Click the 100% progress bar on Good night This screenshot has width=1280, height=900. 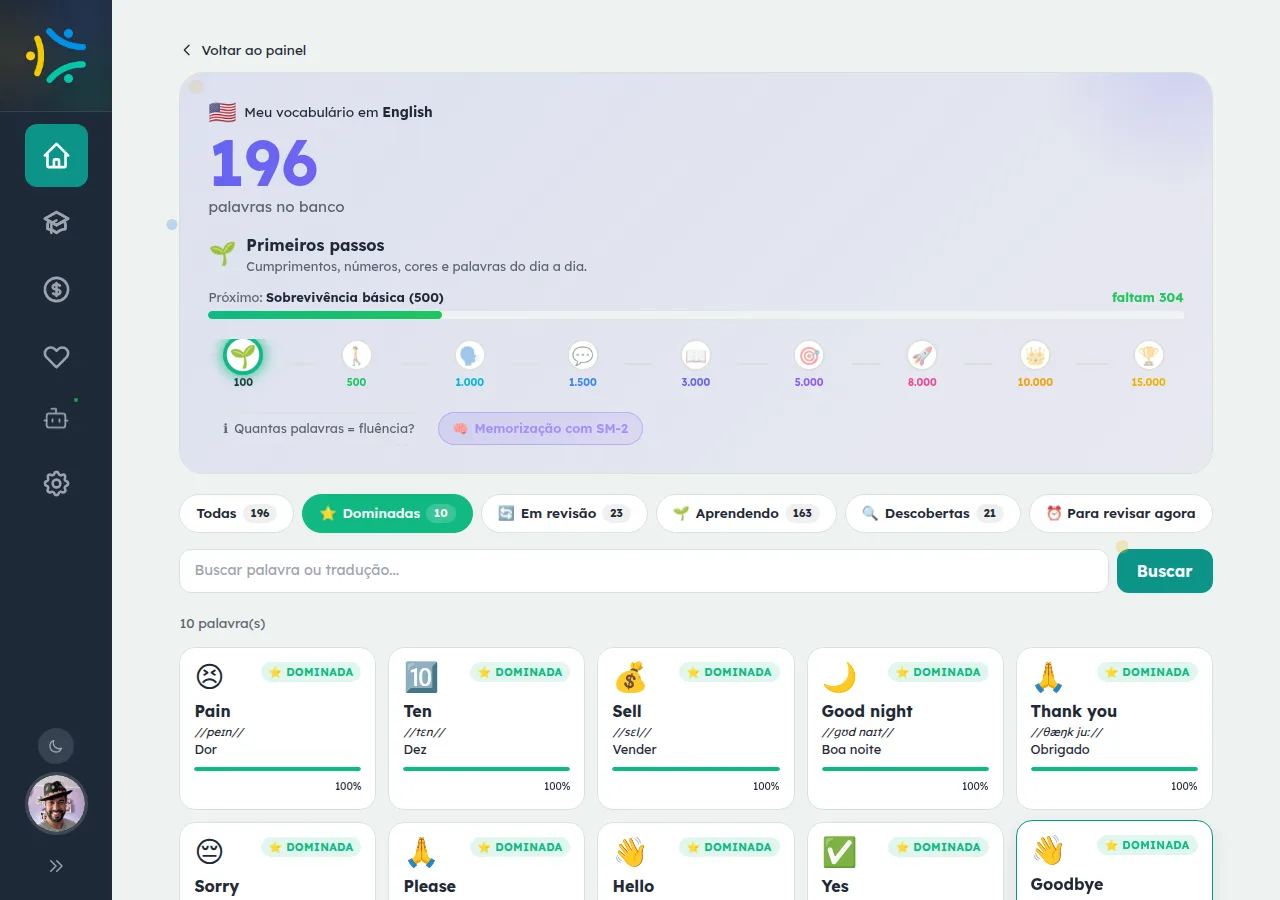[905, 769]
